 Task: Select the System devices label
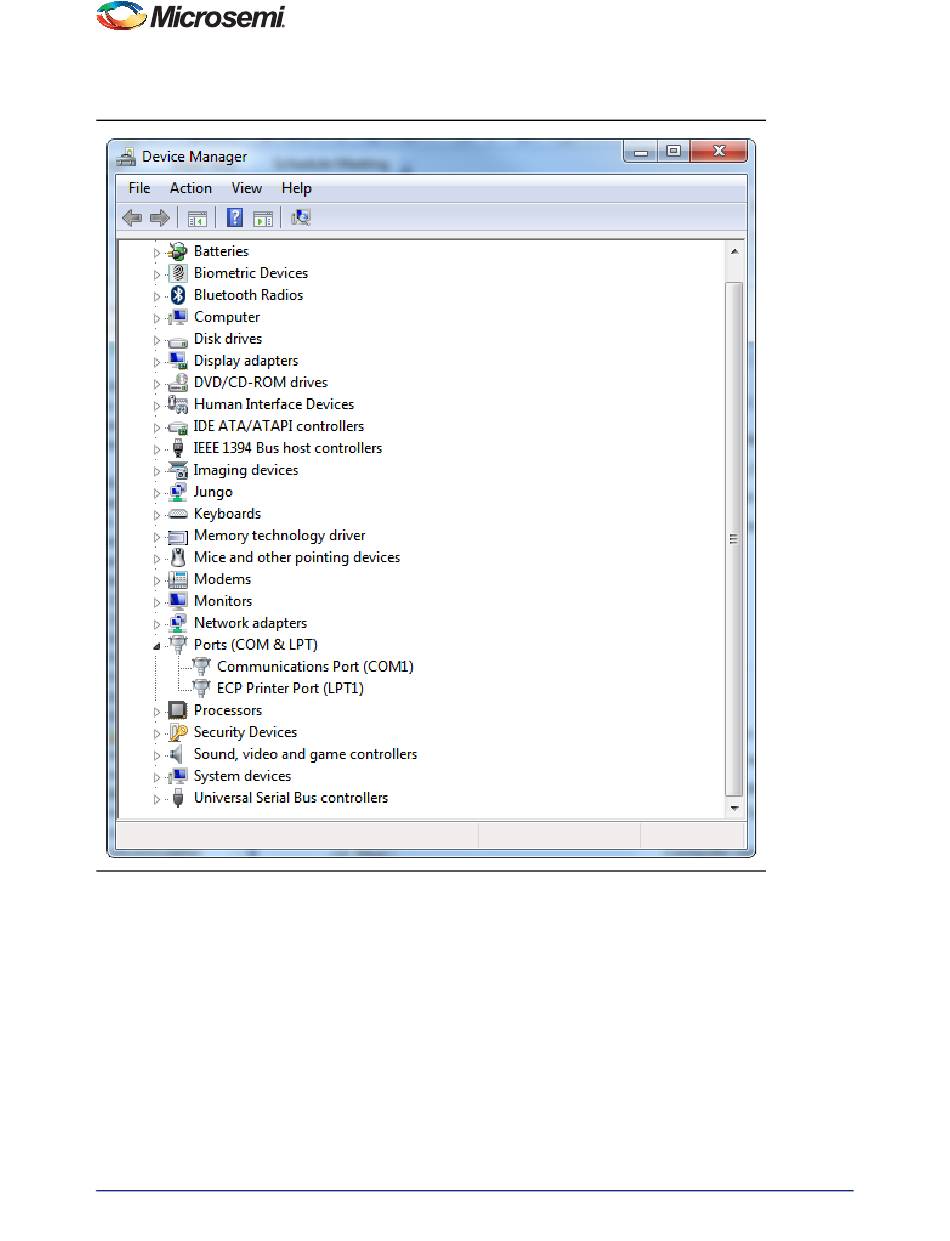click(242, 776)
